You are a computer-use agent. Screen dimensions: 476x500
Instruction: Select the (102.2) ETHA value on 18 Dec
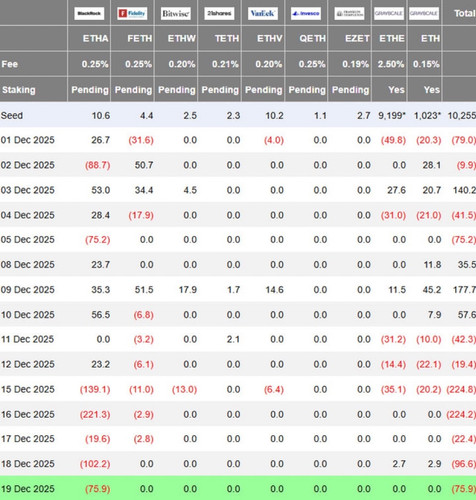(x=95, y=464)
